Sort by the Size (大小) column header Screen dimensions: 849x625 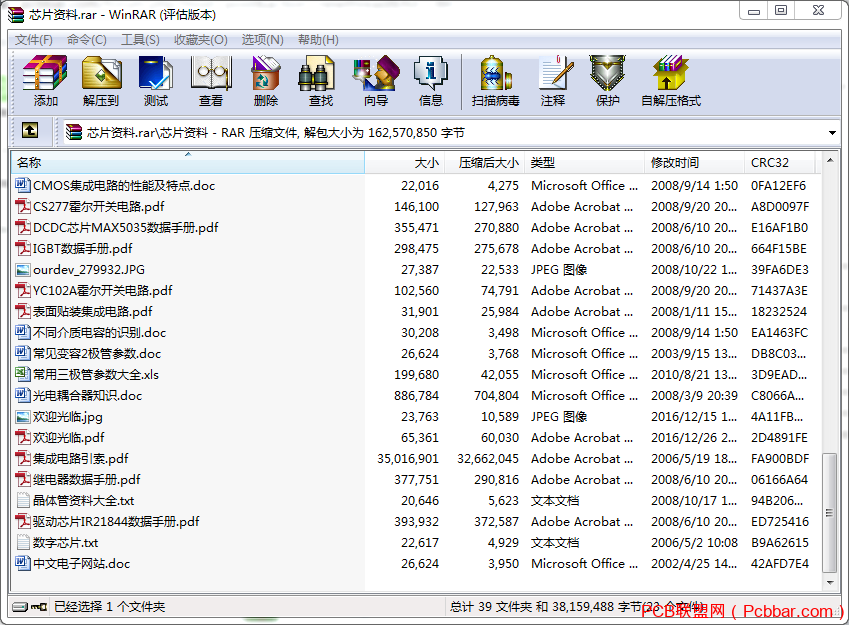click(404, 162)
